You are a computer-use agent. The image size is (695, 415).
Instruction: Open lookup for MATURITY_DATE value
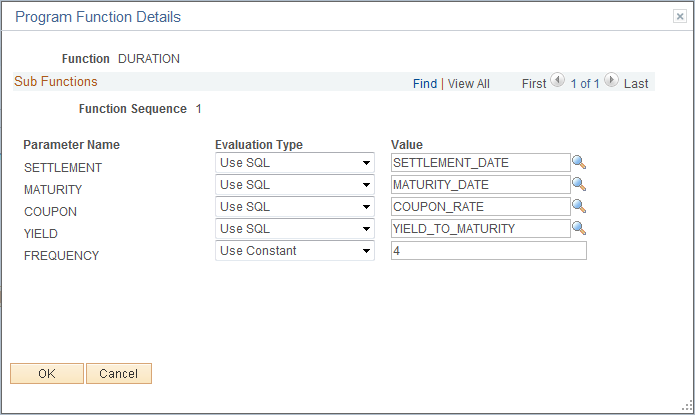pos(579,184)
